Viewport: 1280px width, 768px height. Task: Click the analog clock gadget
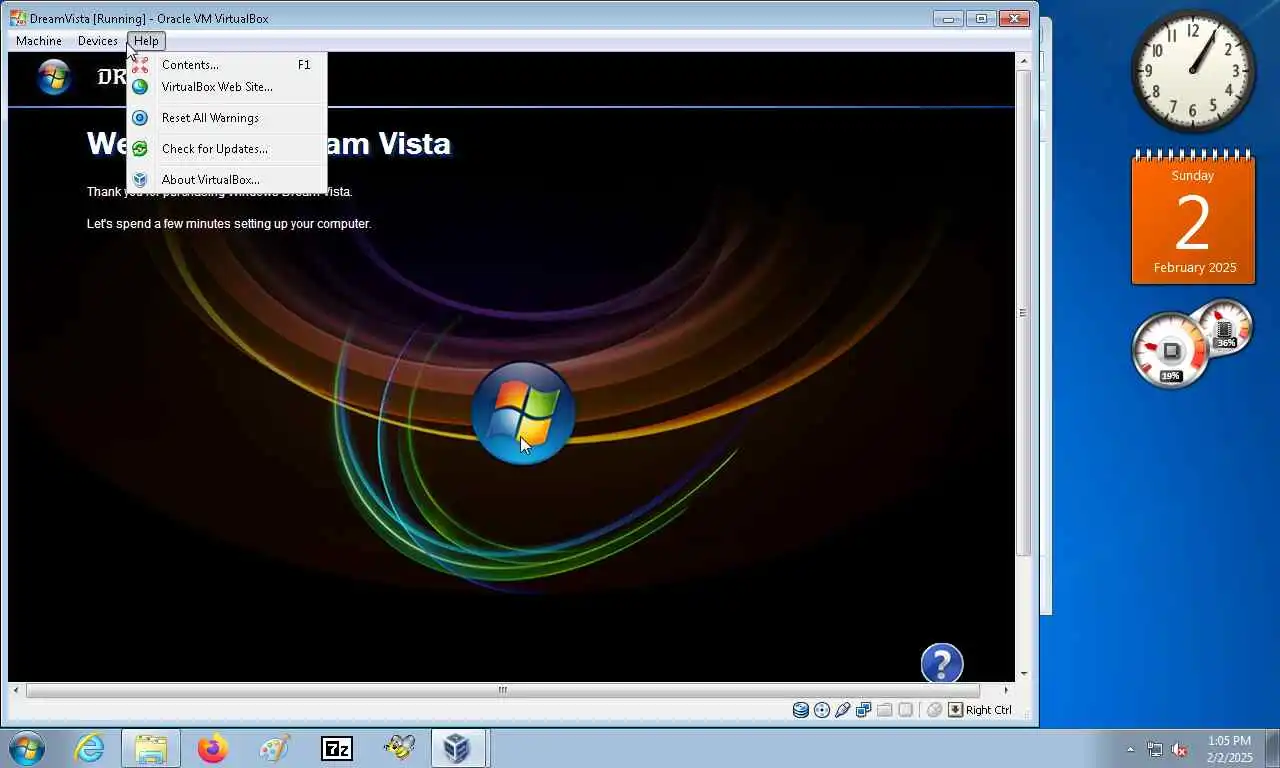1193,71
